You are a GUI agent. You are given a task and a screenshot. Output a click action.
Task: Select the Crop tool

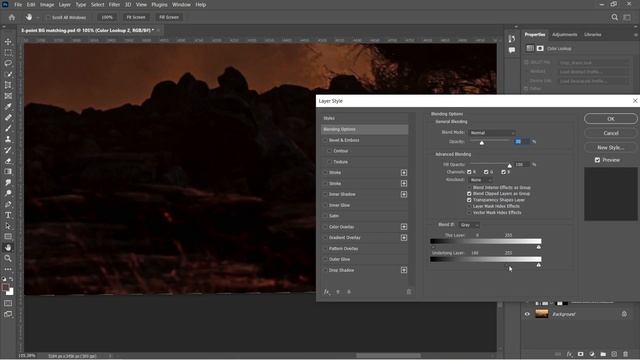pos(8,85)
